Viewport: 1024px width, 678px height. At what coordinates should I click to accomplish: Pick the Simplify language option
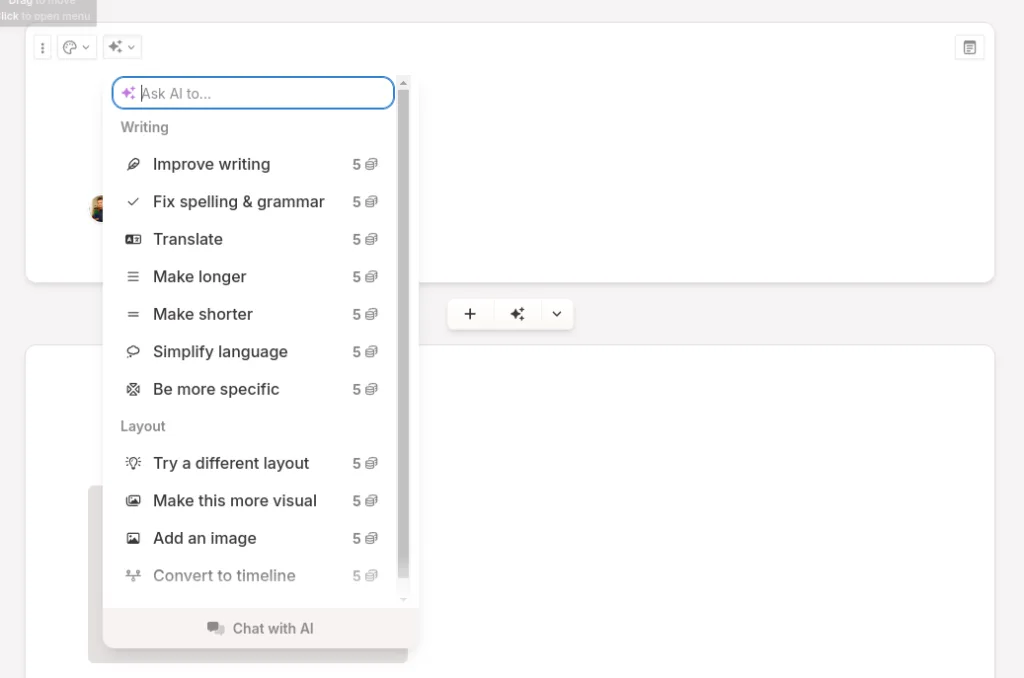click(x=220, y=351)
